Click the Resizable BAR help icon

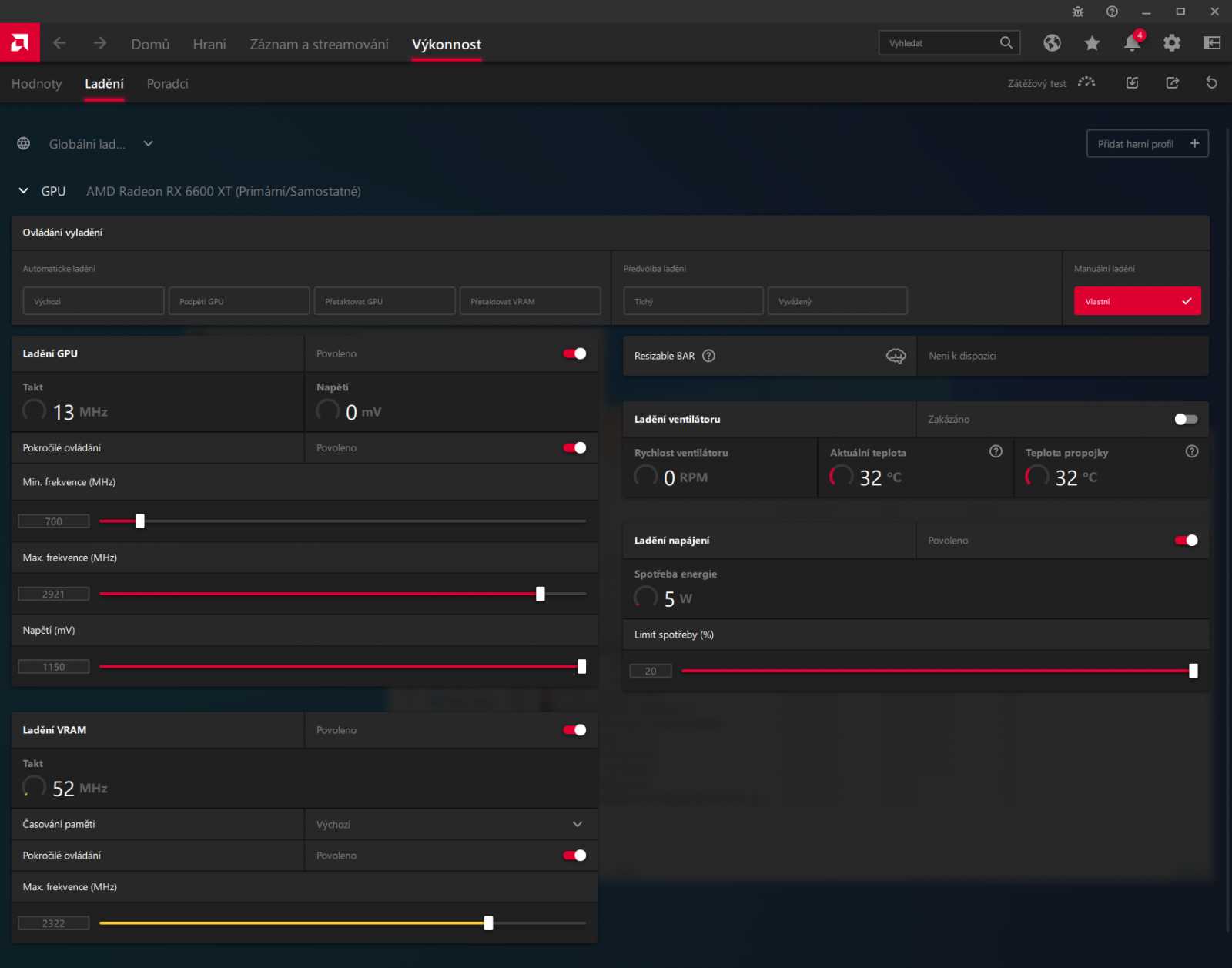click(709, 356)
